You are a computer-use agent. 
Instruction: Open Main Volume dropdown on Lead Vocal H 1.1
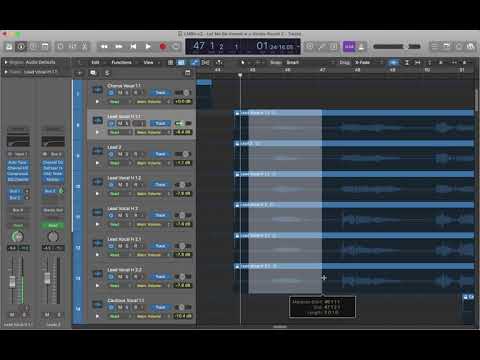point(153,132)
